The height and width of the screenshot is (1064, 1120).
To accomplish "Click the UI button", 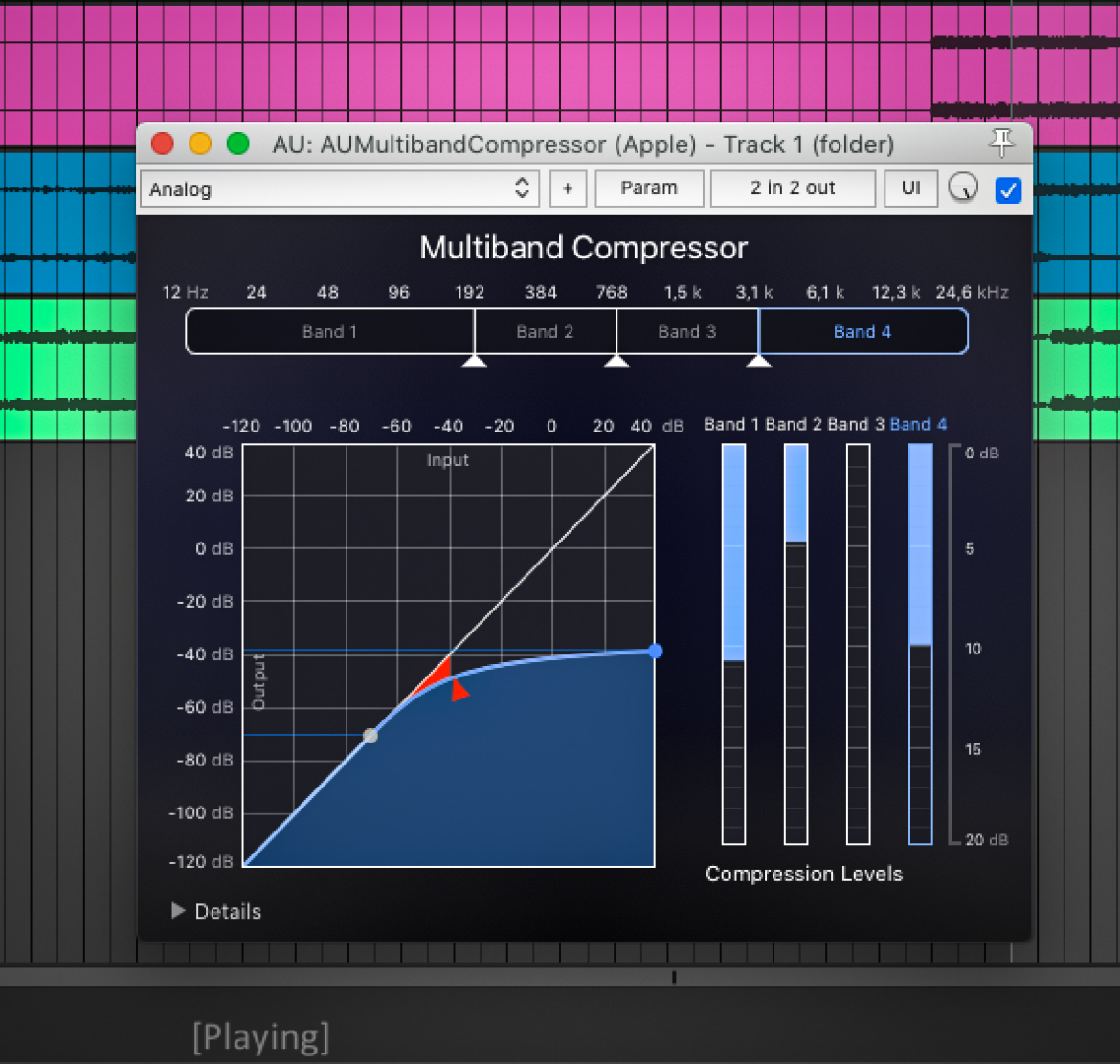I will 910,188.
